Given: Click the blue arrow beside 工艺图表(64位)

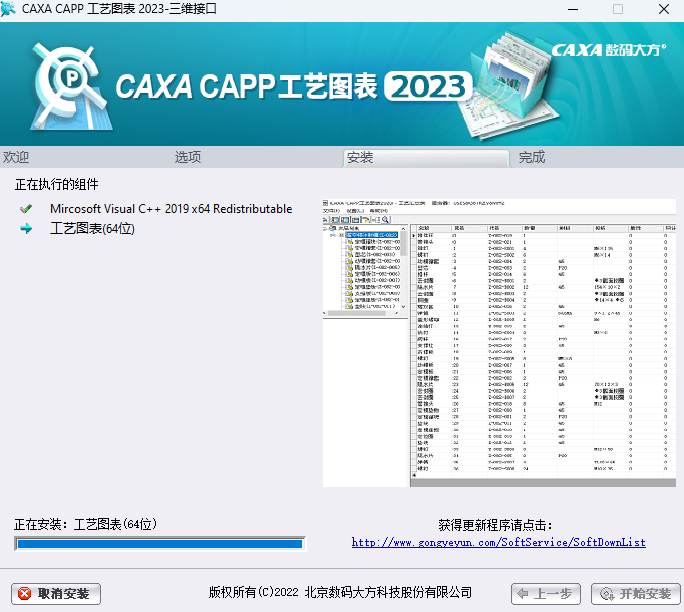Looking at the screenshot, I should point(26,229).
